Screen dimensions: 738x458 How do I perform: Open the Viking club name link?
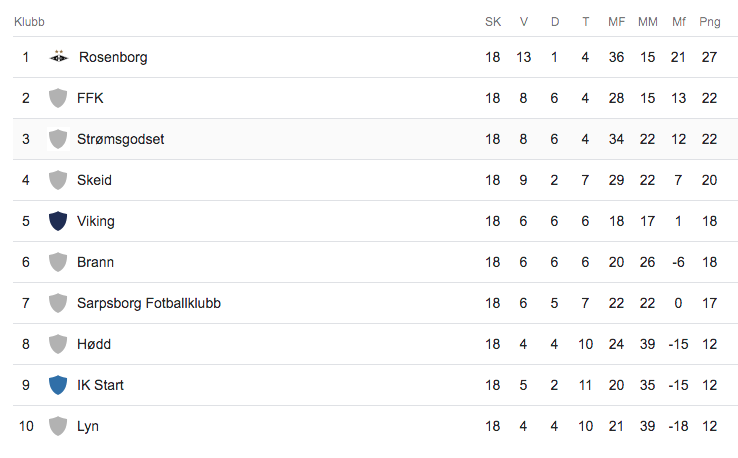96,221
